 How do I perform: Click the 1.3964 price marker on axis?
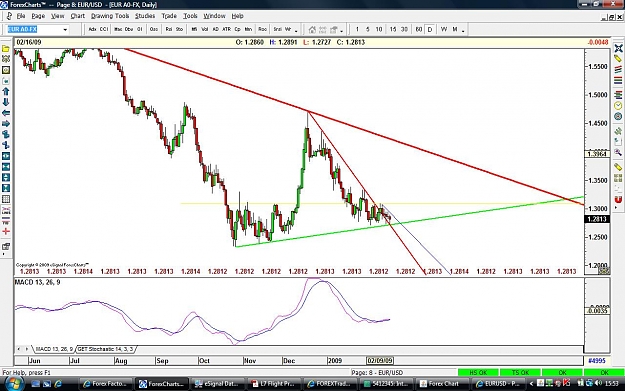(597, 154)
